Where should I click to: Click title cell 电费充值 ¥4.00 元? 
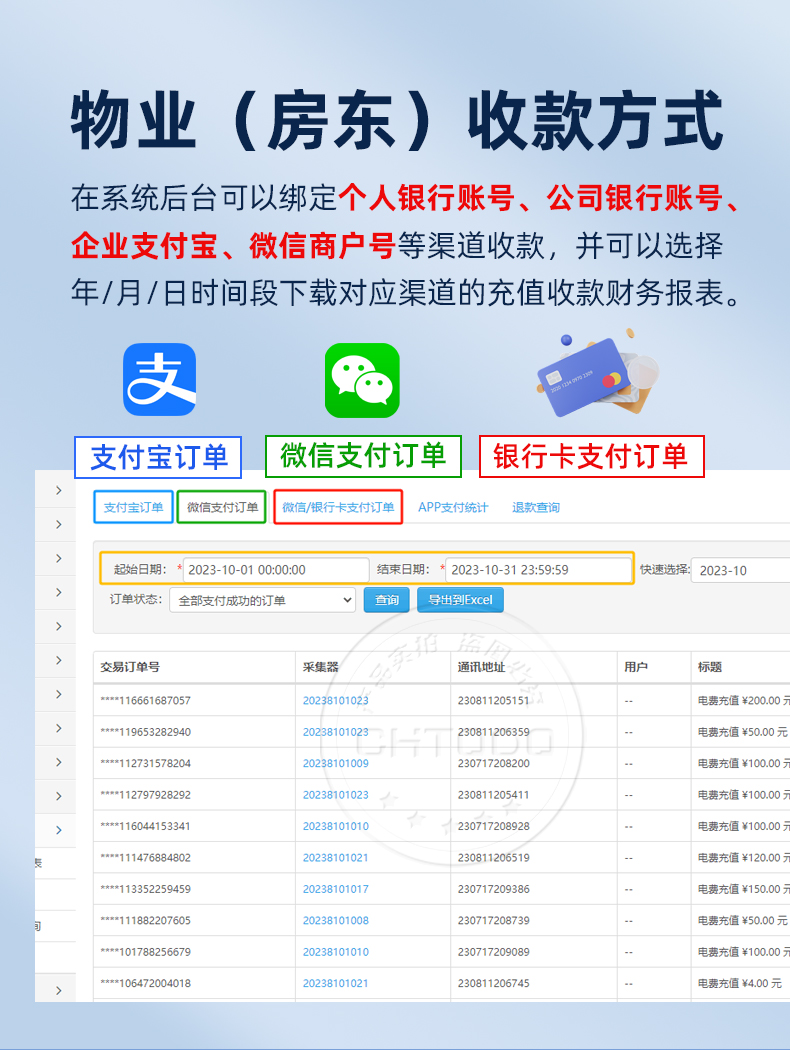coord(740,984)
